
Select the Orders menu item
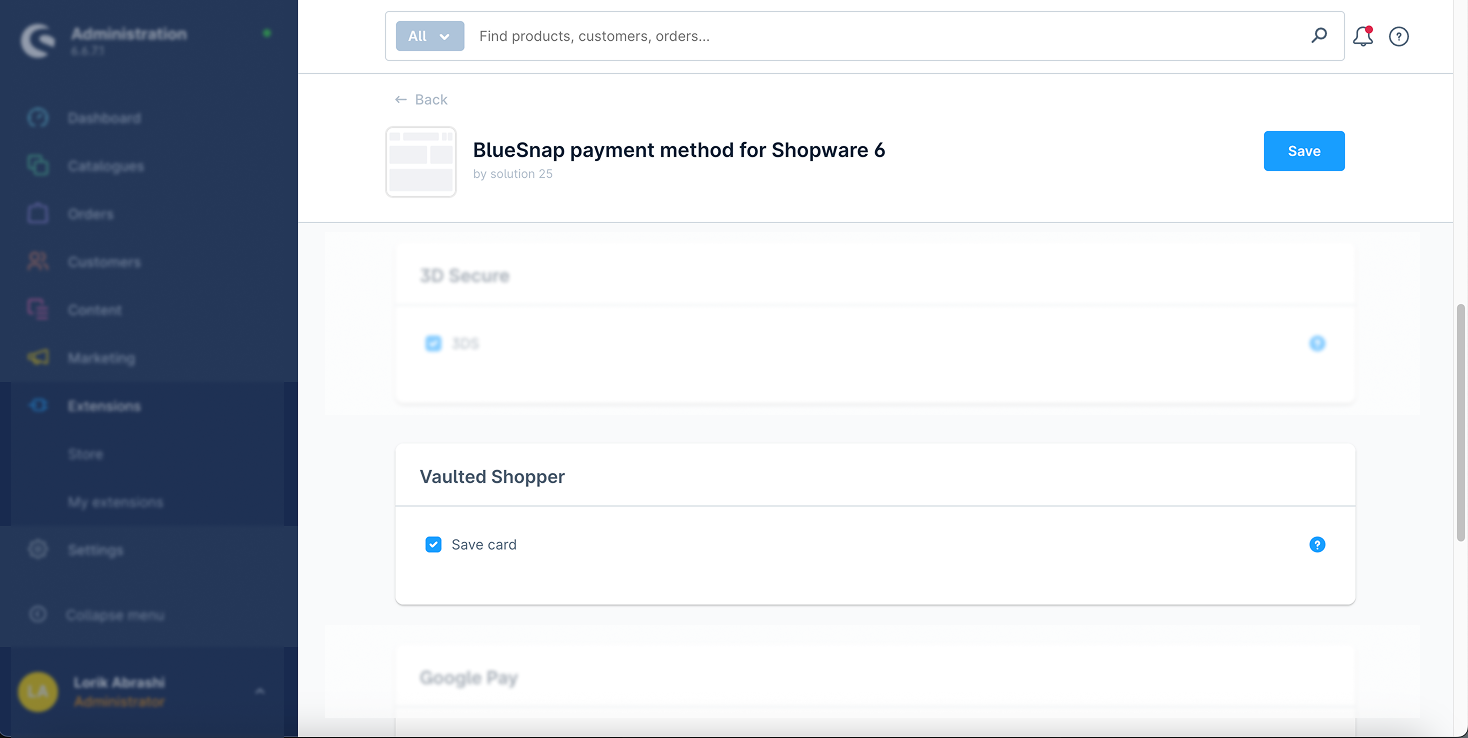click(x=90, y=214)
